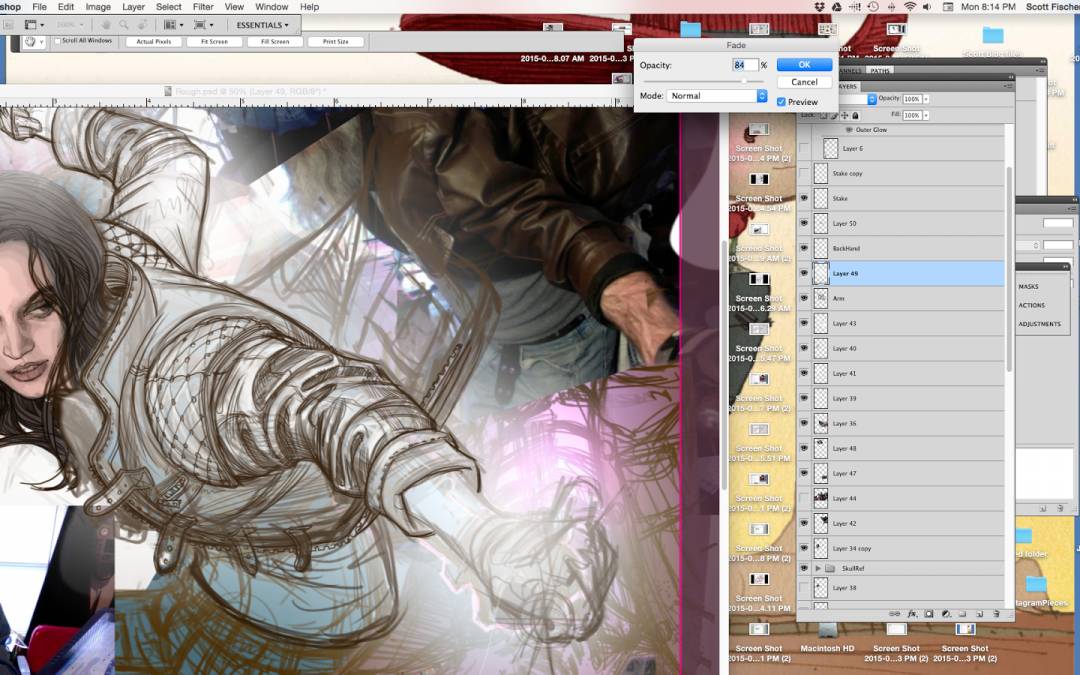Switch to the Paths tab
Image resolution: width=1080 pixels, height=675 pixels.
tap(880, 70)
